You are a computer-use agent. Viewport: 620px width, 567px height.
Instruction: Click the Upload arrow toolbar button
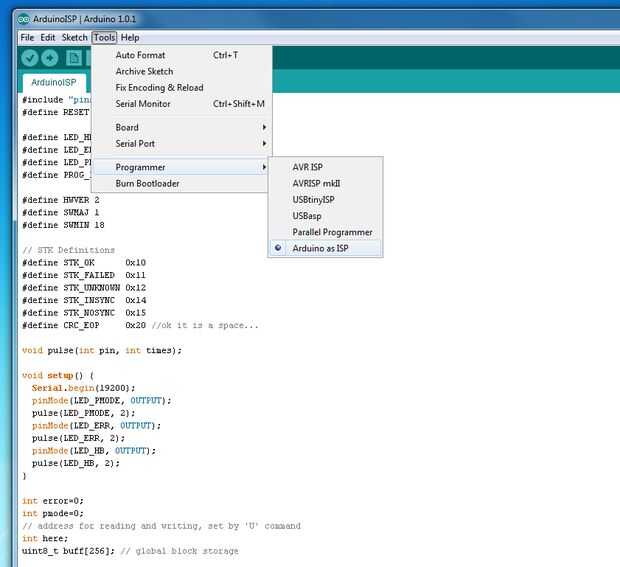coord(50,58)
